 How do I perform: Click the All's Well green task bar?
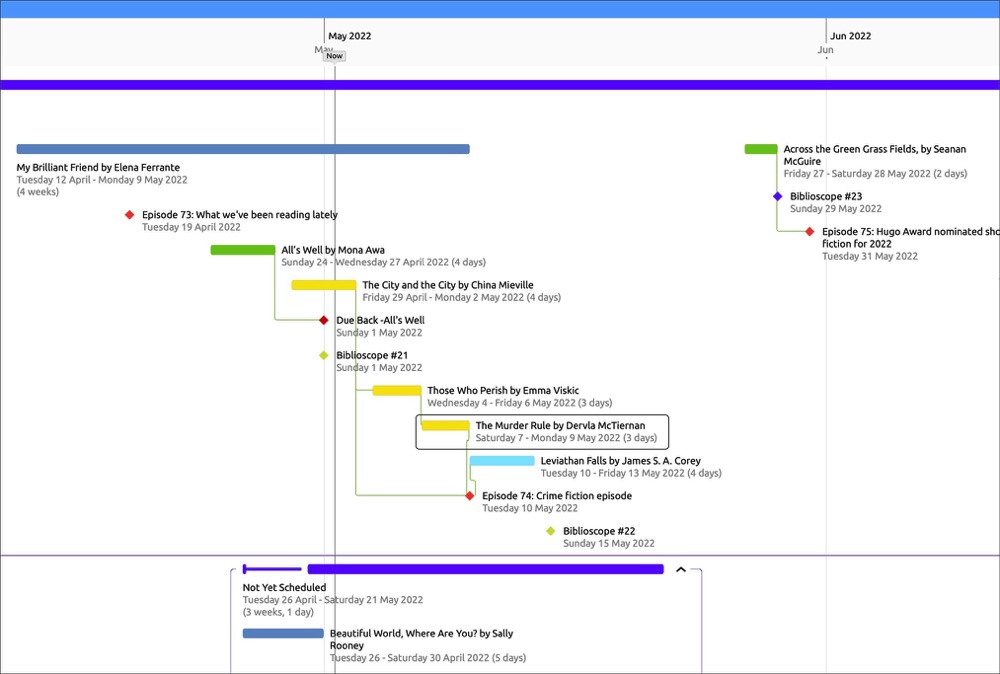[242, 250]
